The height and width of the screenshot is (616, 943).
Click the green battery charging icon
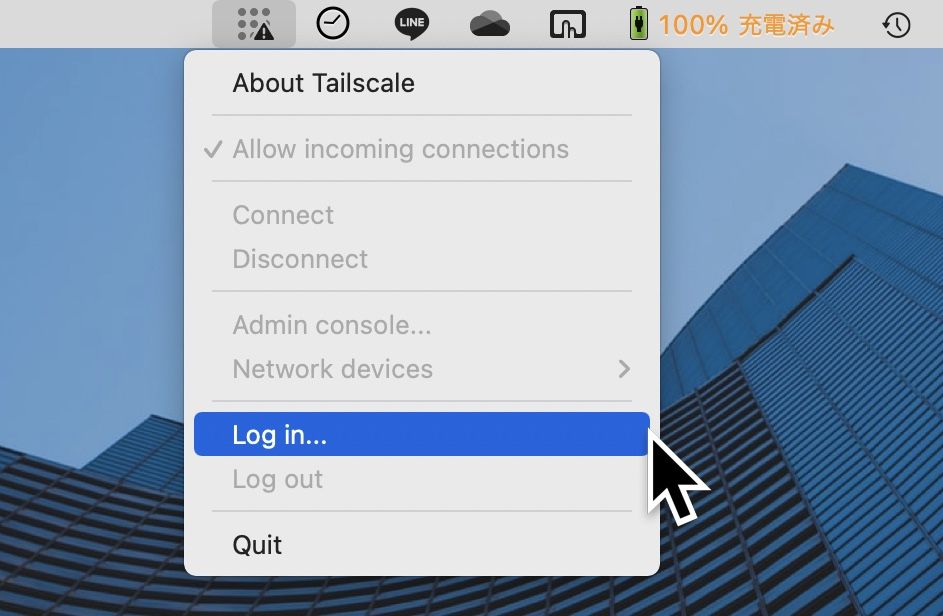(x=639, y=24)
